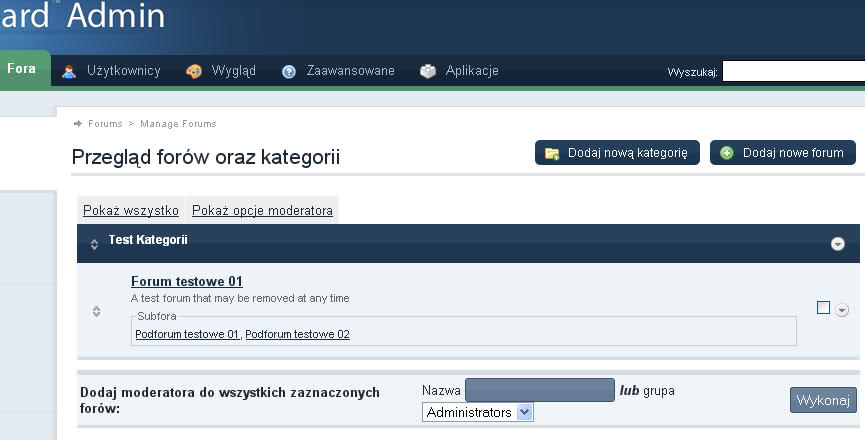Image resolution: width=865 pixels, height=440 pixels.
Task: Open the Administrators group dropdown
Action: click(478, 412)
